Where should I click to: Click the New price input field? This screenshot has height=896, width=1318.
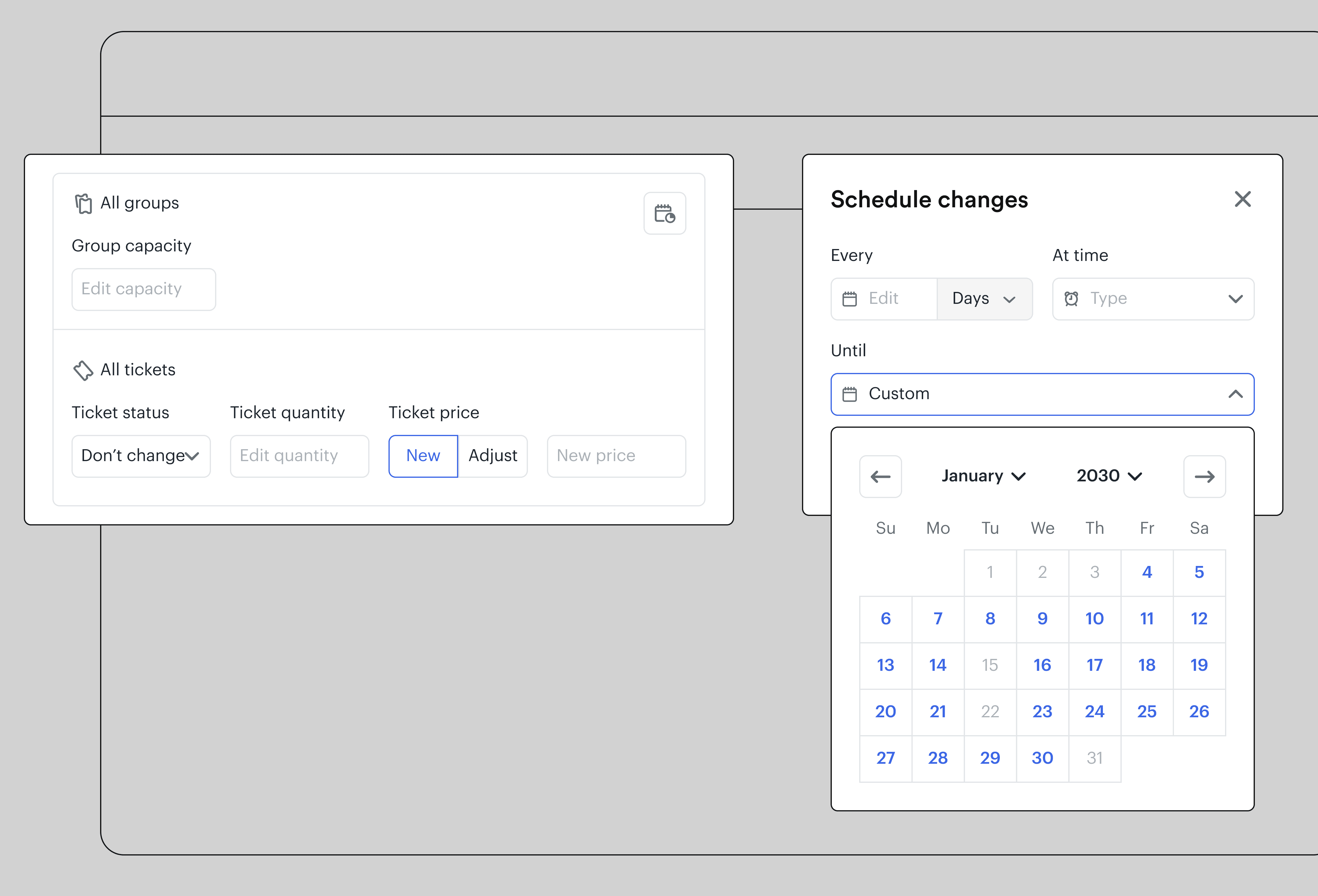(616, 456)
